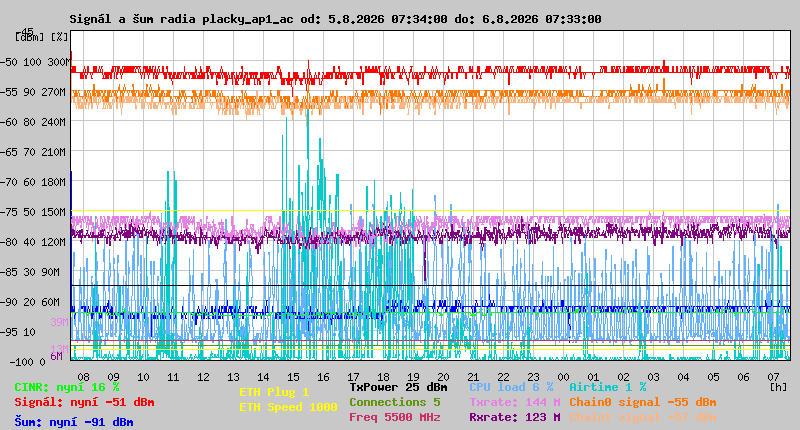This screenshot has width=800, height=430.
Task: Click the "23" hour label on the time axis
Action: pyautogui.click(x=533, y=377)
